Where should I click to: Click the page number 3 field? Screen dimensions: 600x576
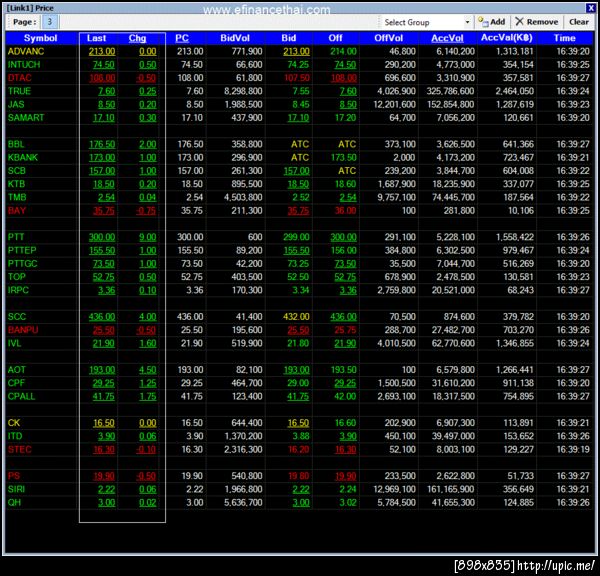click(x=49, y=22)
